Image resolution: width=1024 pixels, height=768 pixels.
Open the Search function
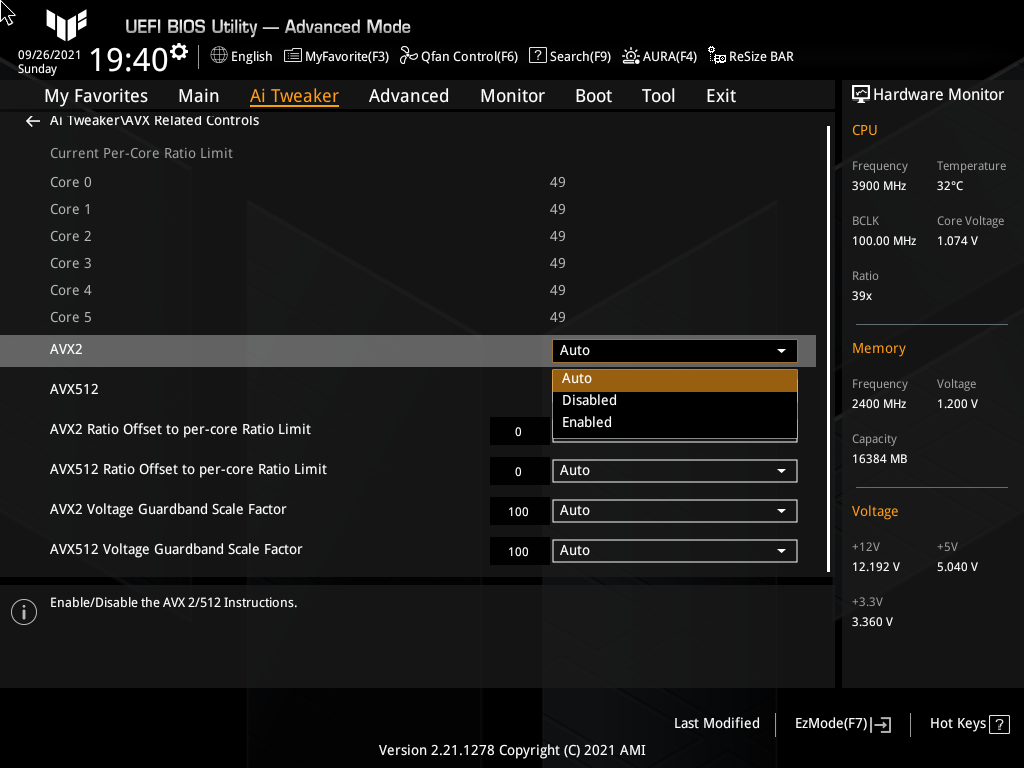(x=569, y=56)
